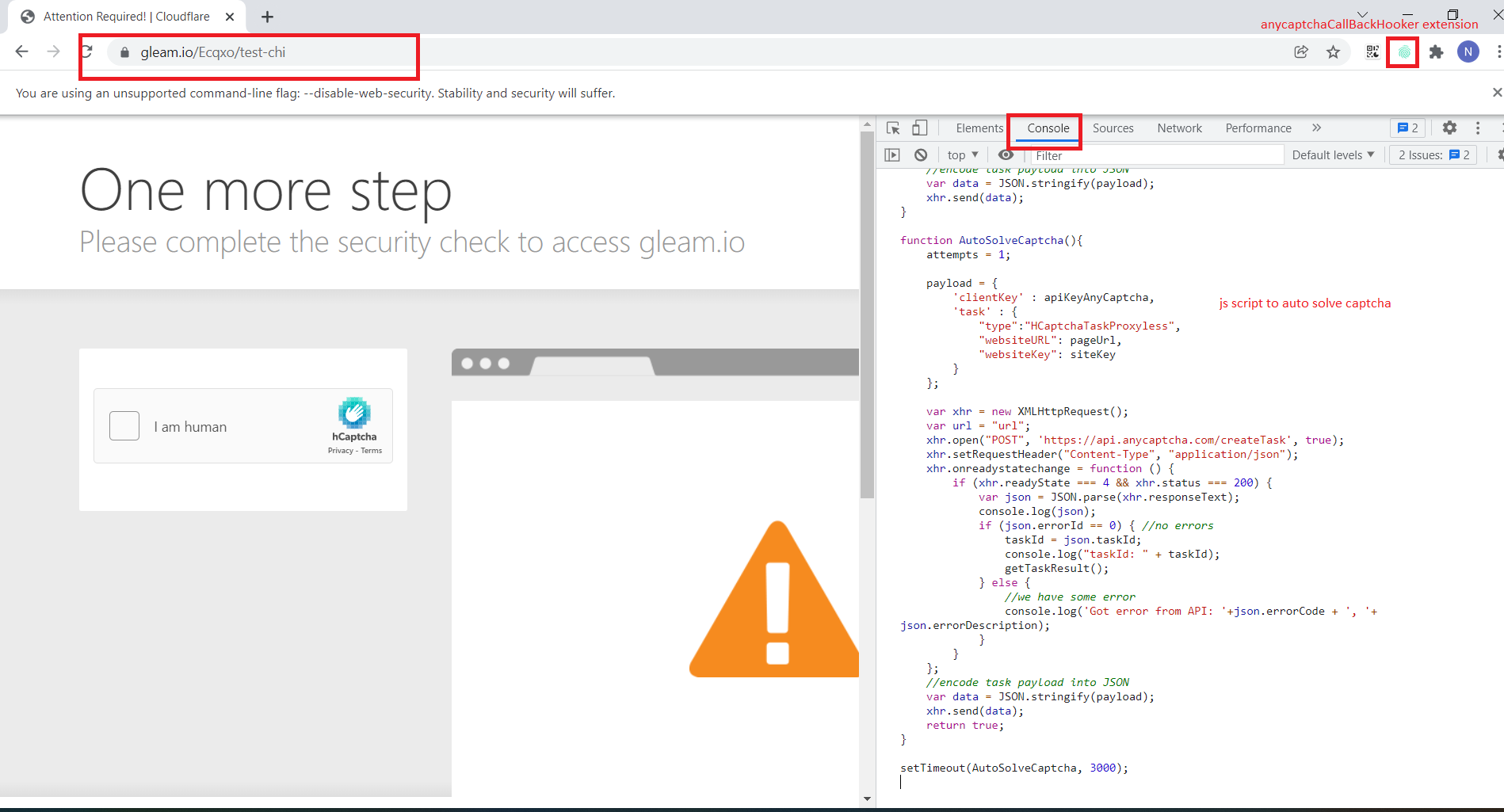Switch to the Console tab
This screenshot has height=812, width=1504.
tap(1048, 128)
